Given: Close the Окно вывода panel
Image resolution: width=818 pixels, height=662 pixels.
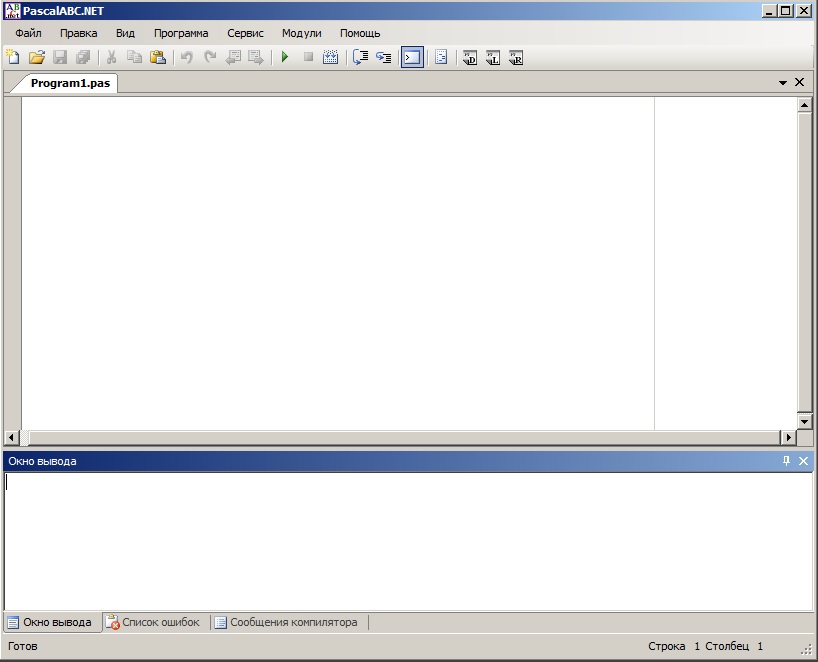Looking at the screenshot, I should click(x=803, y=461).
